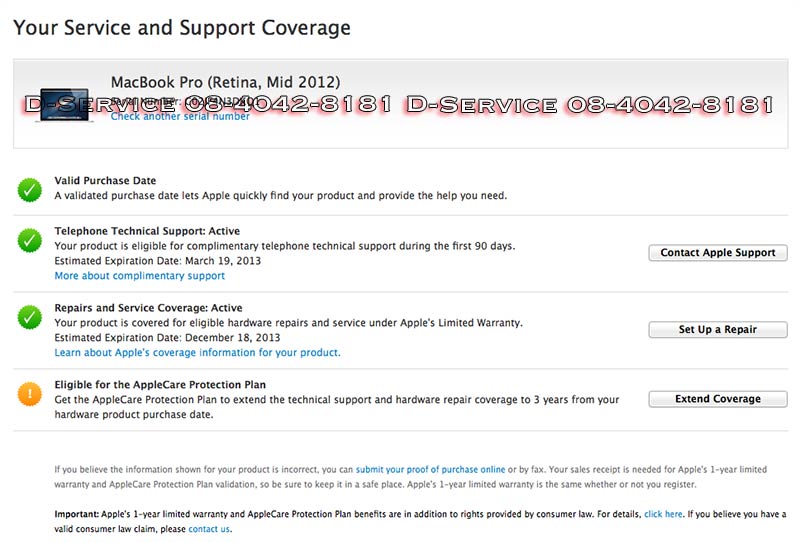Follow the 'click here' consumer law link
800x542 pixels.
[x=663, y=514]
